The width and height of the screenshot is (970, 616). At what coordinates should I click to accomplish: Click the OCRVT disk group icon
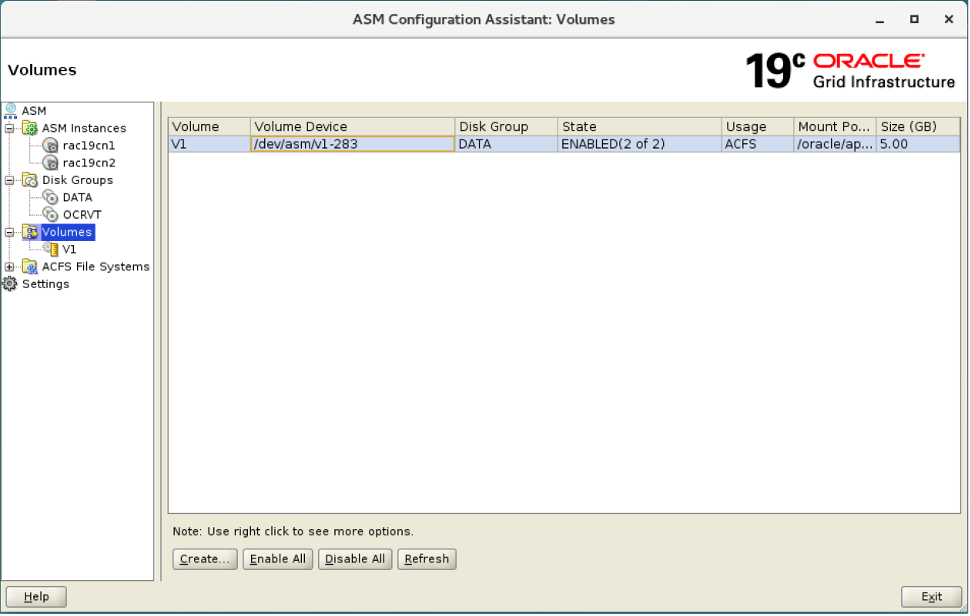pos(51,215)
